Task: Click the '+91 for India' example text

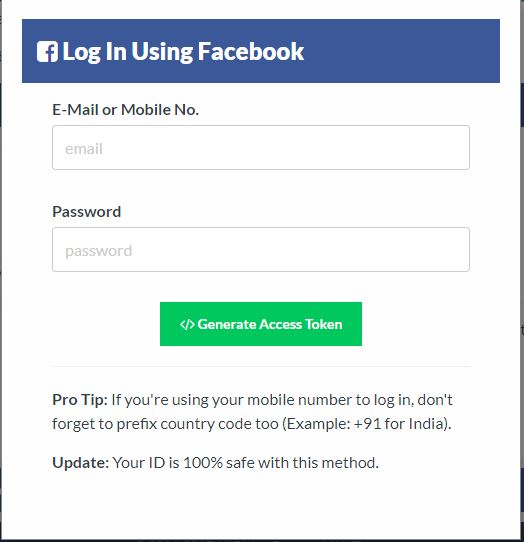Action: click(401, 423)
